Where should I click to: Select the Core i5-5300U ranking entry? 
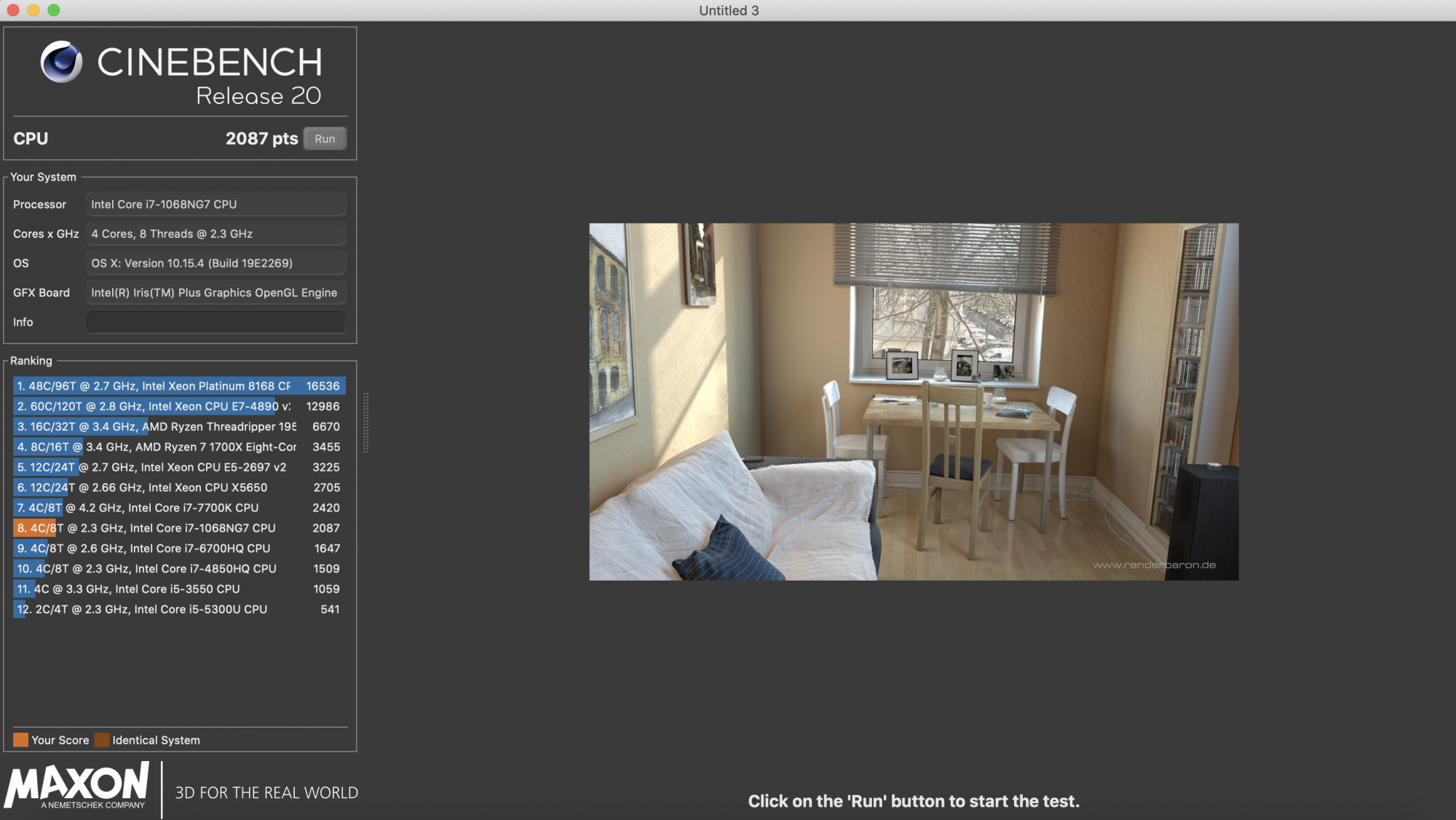point(178,610)
